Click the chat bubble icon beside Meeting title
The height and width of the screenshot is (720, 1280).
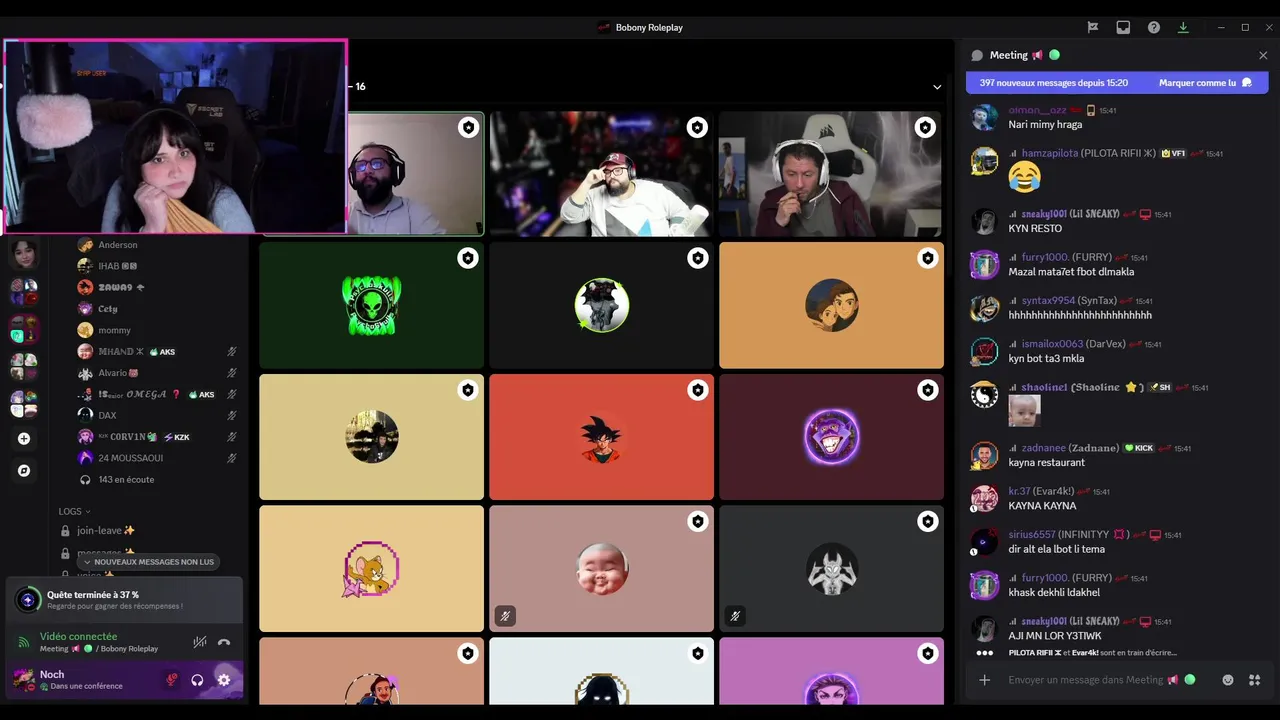977,55
